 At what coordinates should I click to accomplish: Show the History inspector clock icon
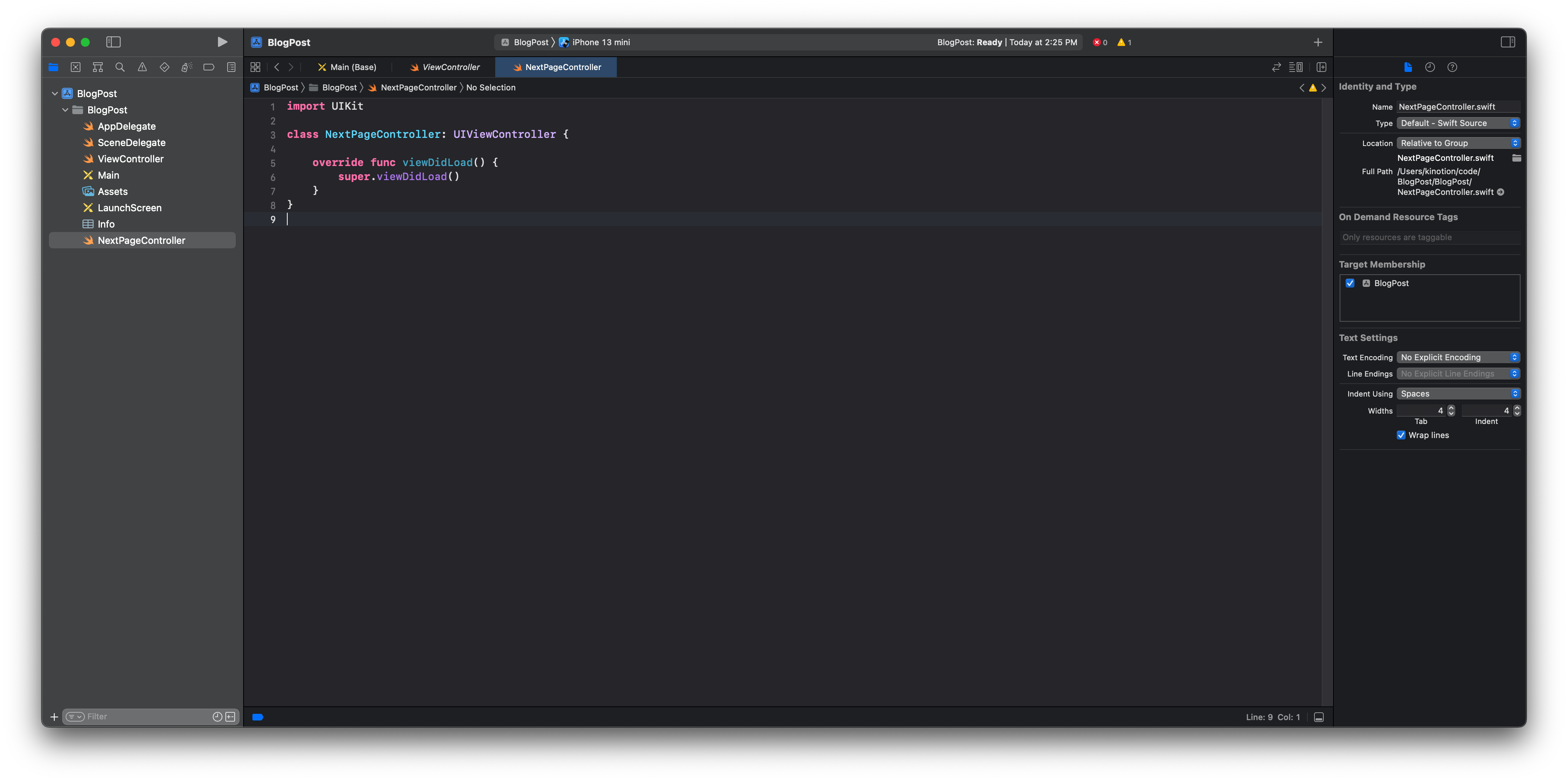(1430, 67)
